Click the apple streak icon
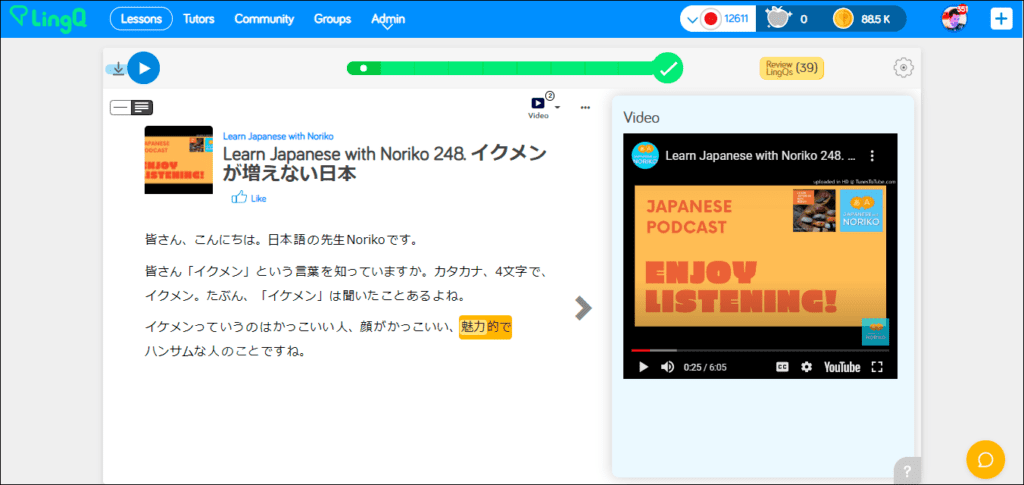Screen dimensions: 1024x485 coord(777,18)
